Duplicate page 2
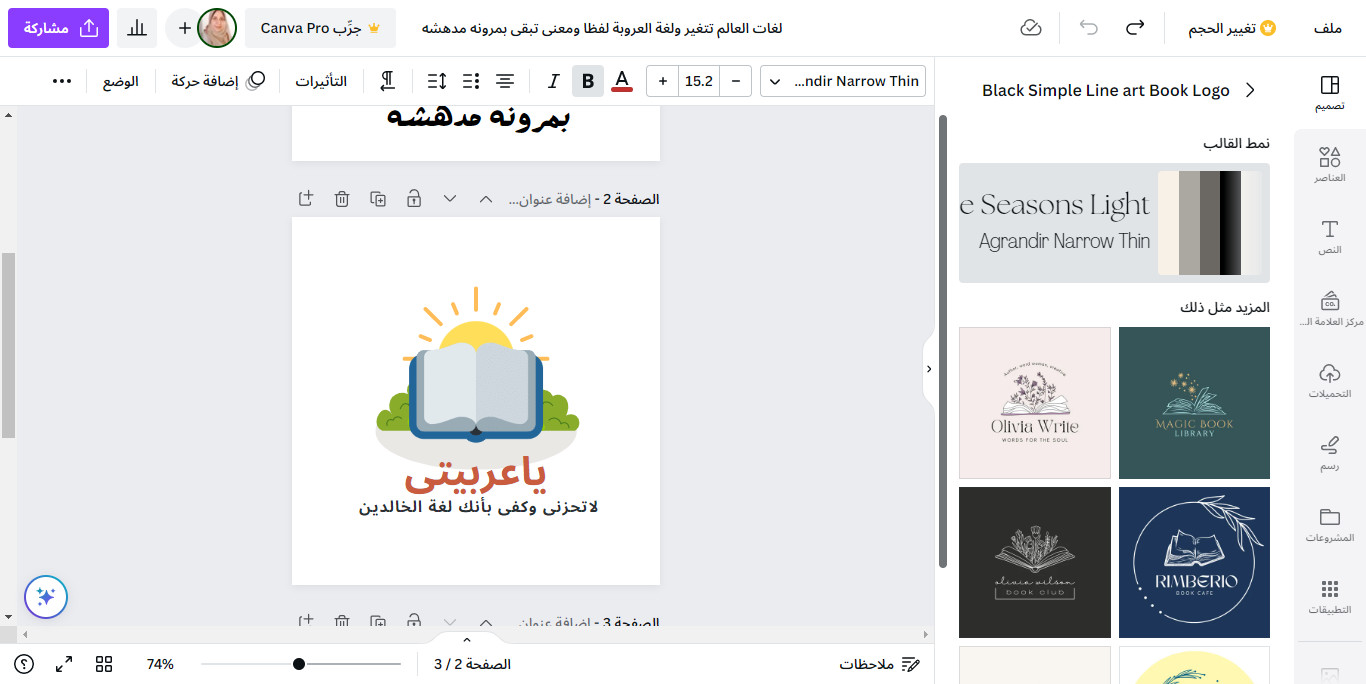1366x684 pixels. [378, 199]
